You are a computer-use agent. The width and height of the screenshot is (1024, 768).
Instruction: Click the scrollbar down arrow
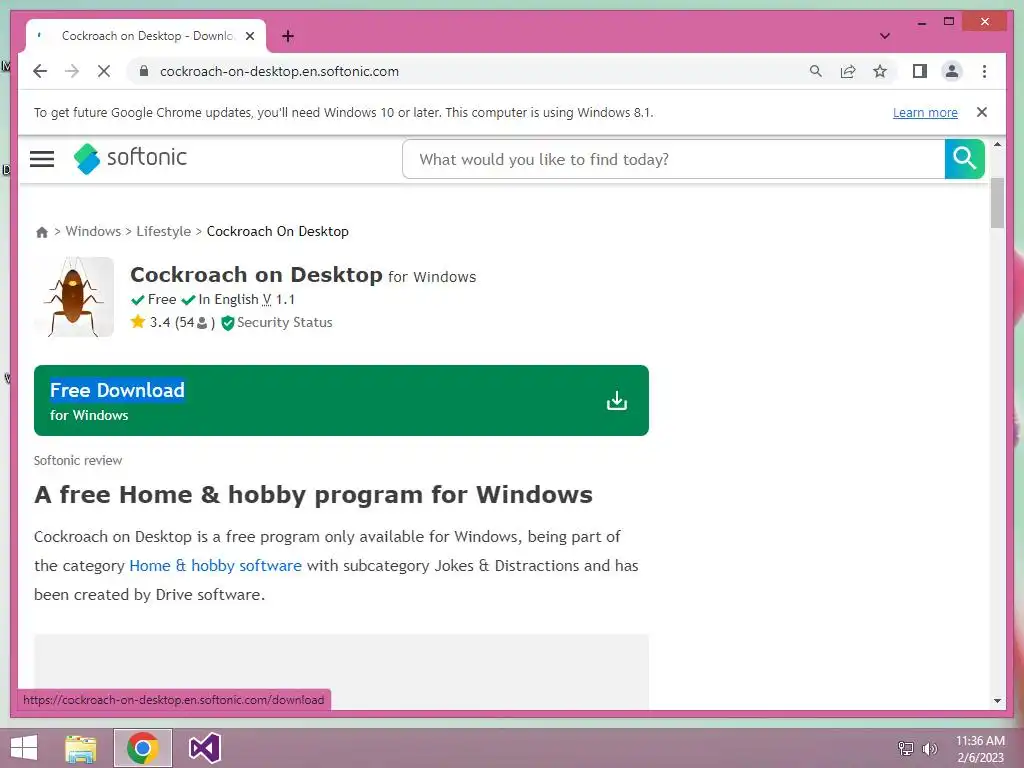coord(997,701)
